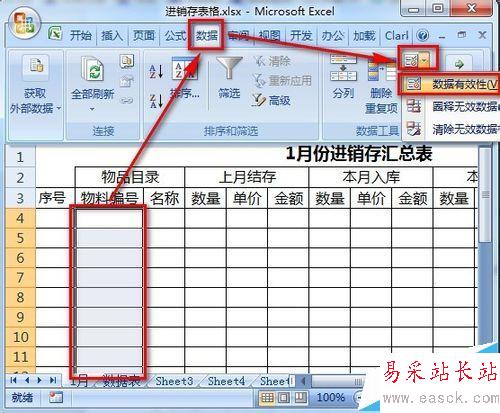Click the 全部刷新 (Refresh All) icon

[93, 68]
